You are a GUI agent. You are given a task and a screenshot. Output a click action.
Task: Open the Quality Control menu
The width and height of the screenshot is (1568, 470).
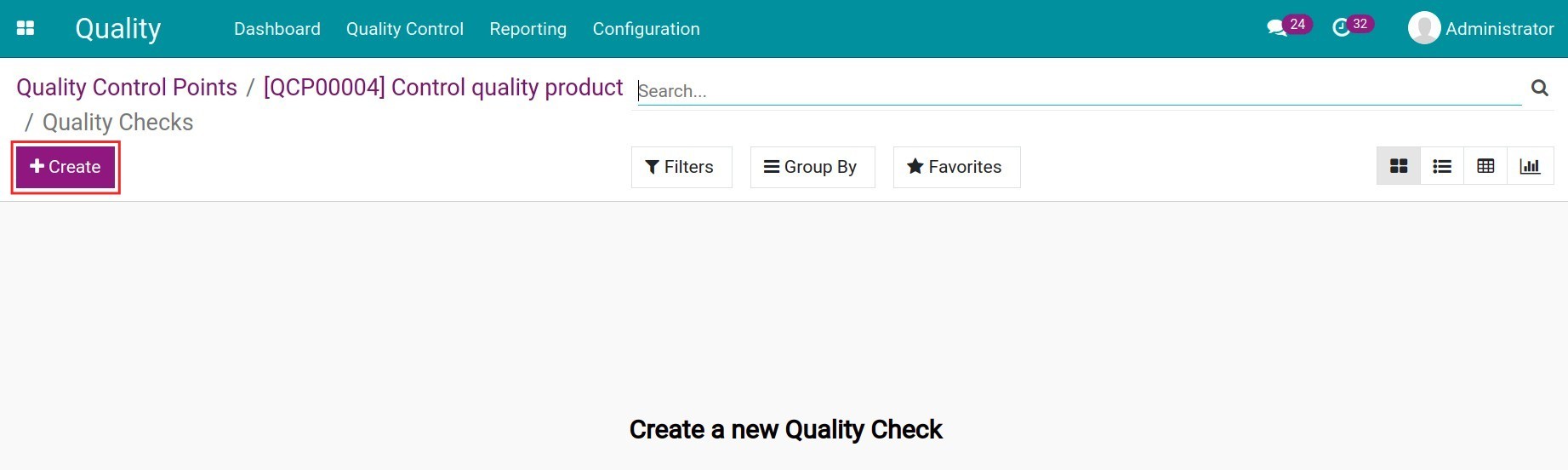tap(404, 29)
